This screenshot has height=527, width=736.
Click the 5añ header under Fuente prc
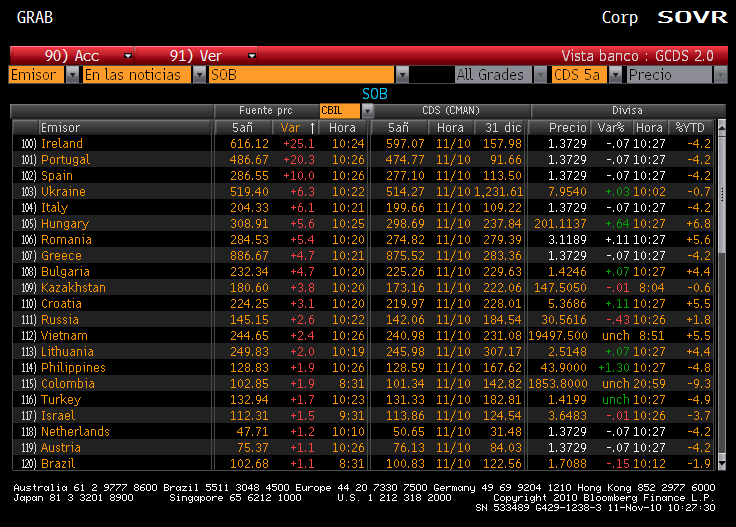[x=242, y=128]
